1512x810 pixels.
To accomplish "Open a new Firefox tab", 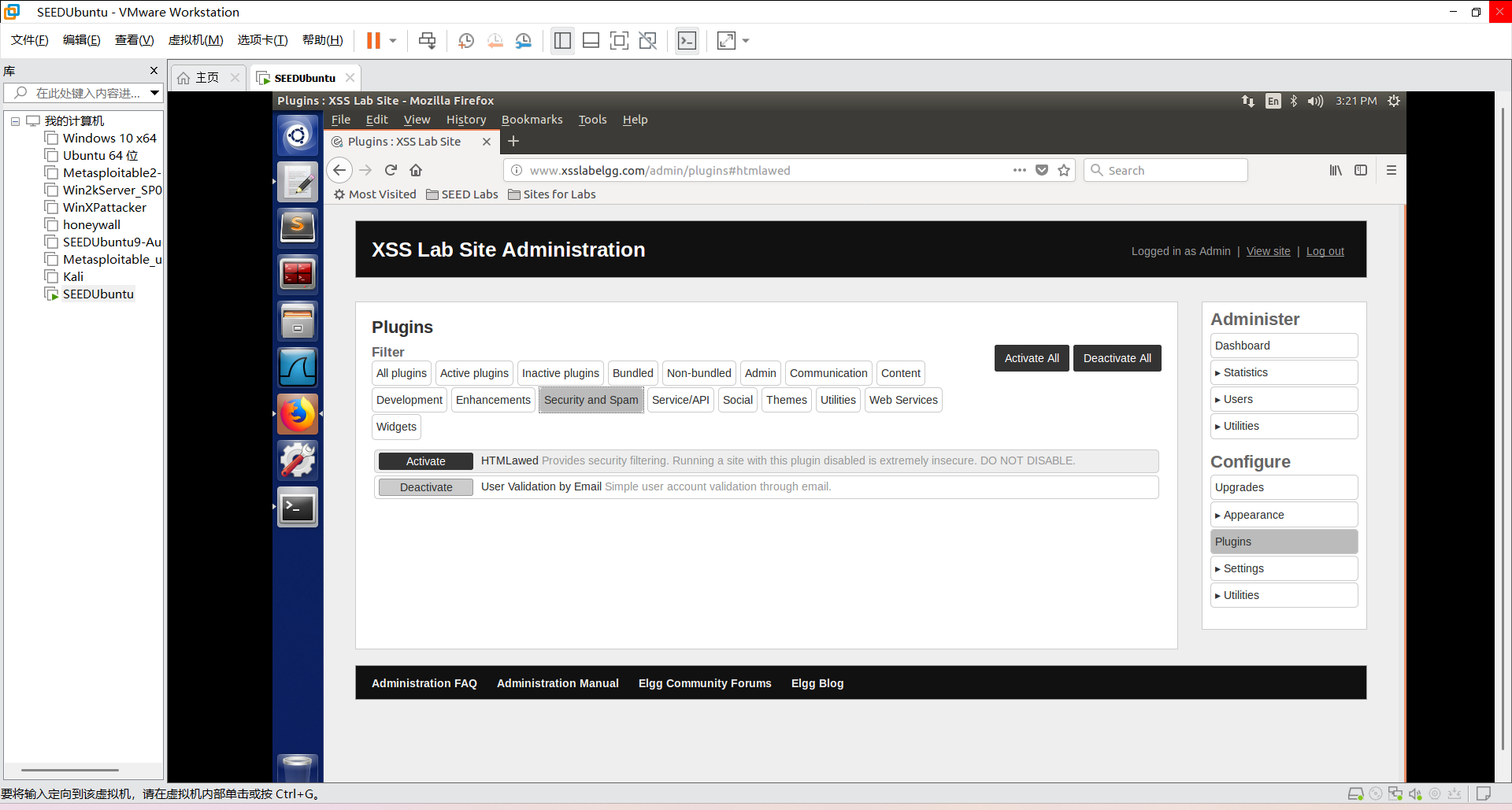I will (x=513, y=141).
